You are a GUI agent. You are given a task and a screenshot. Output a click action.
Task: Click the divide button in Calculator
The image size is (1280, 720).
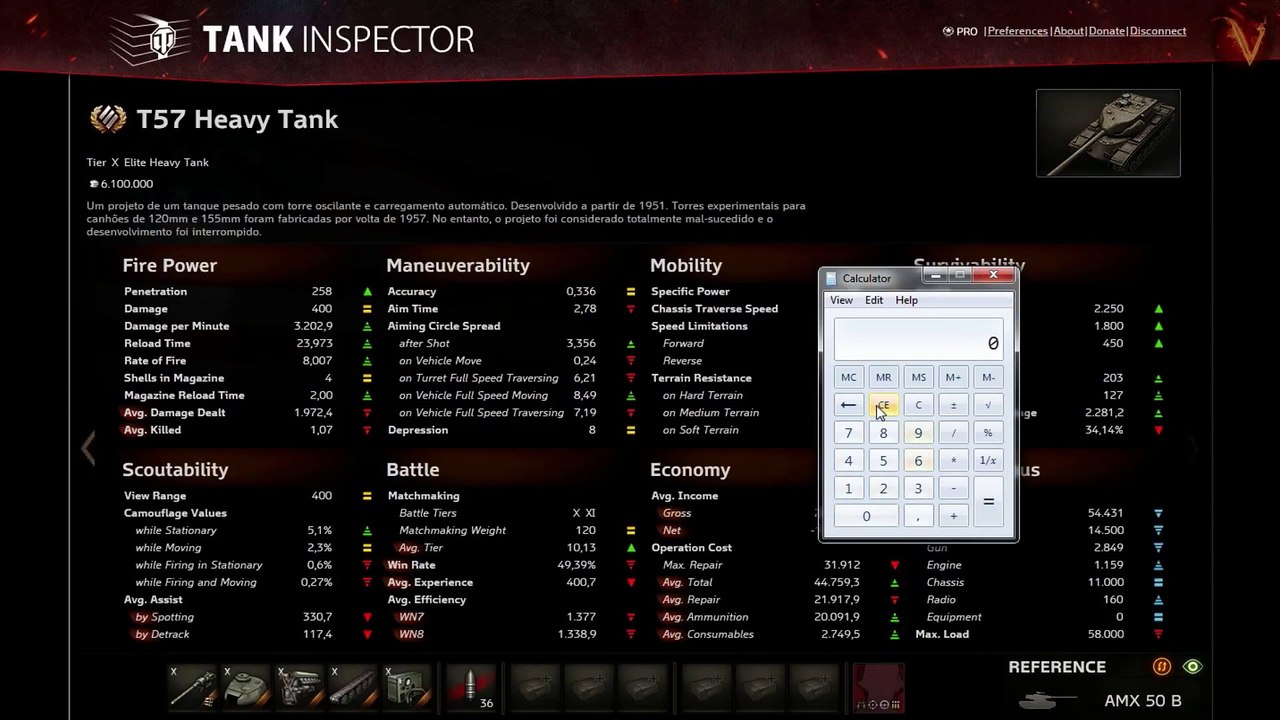[x=953, y=433]
